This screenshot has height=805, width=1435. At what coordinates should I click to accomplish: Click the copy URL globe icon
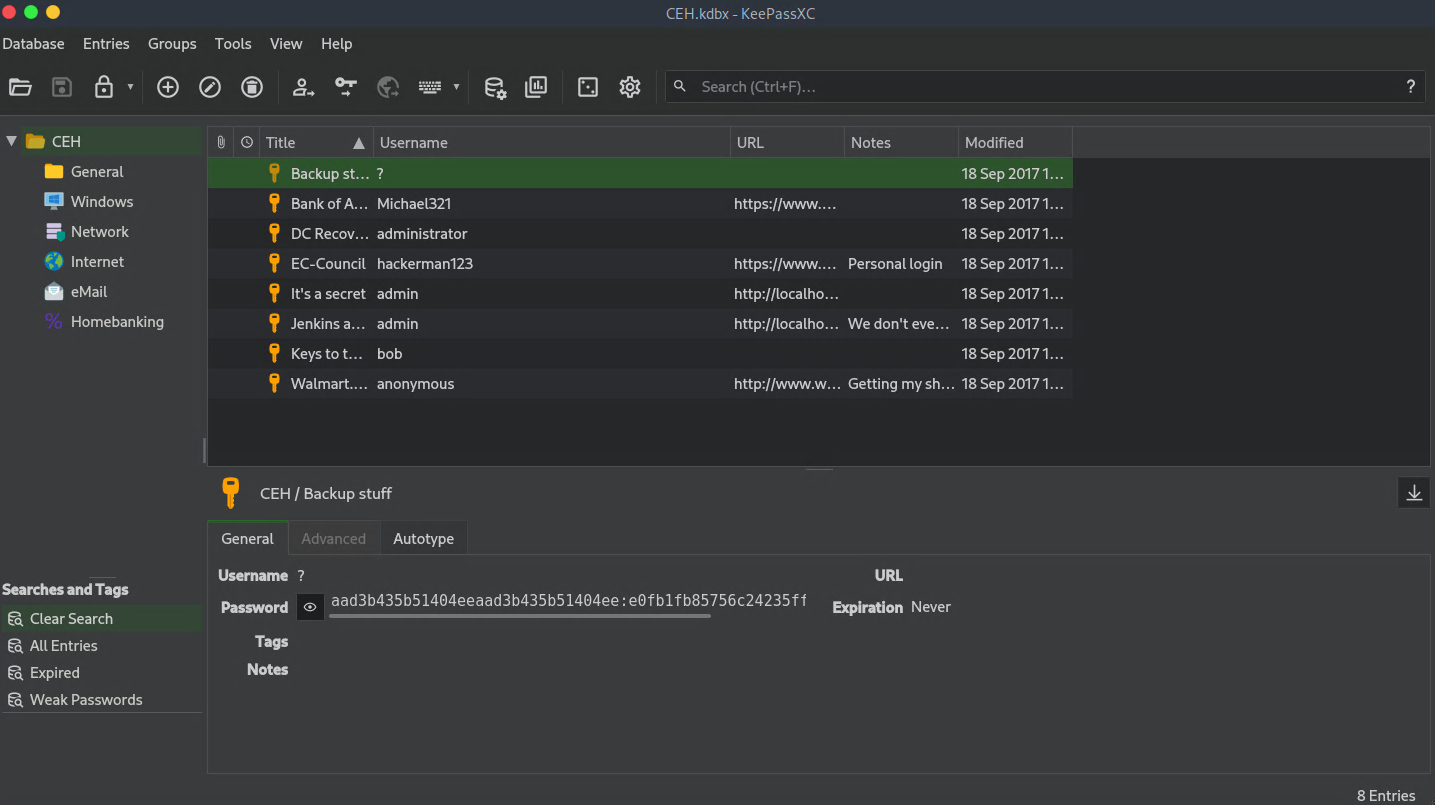click(388, 87)
